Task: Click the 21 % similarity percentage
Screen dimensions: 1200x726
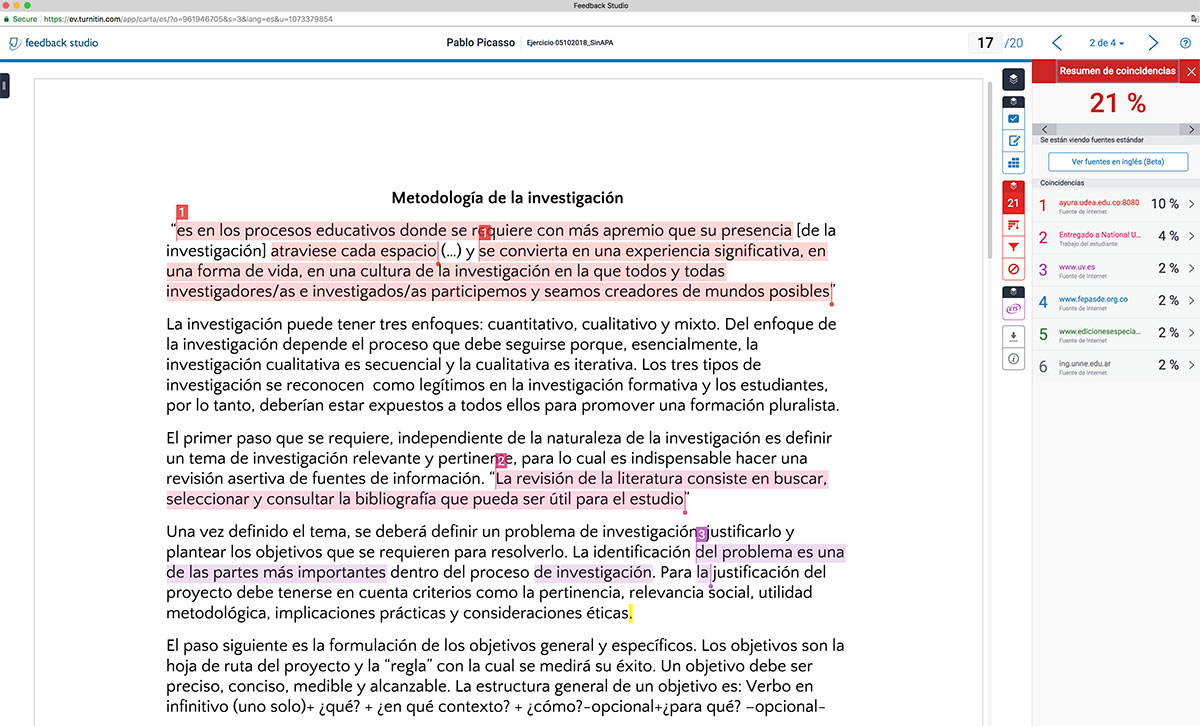Action: click(1117, 102)
